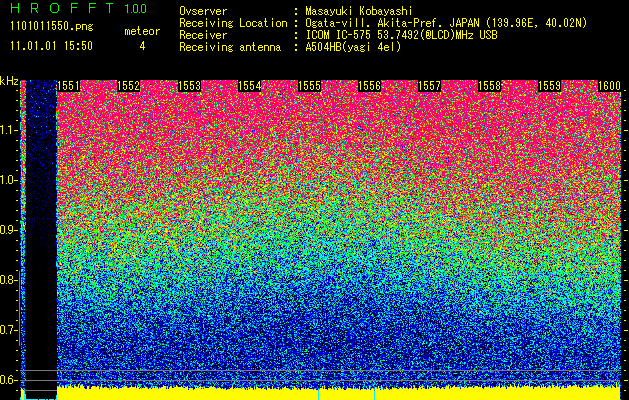Screen dimensions: 629x400
Task: Click the 1552 time marker
Action: point(128,86)
